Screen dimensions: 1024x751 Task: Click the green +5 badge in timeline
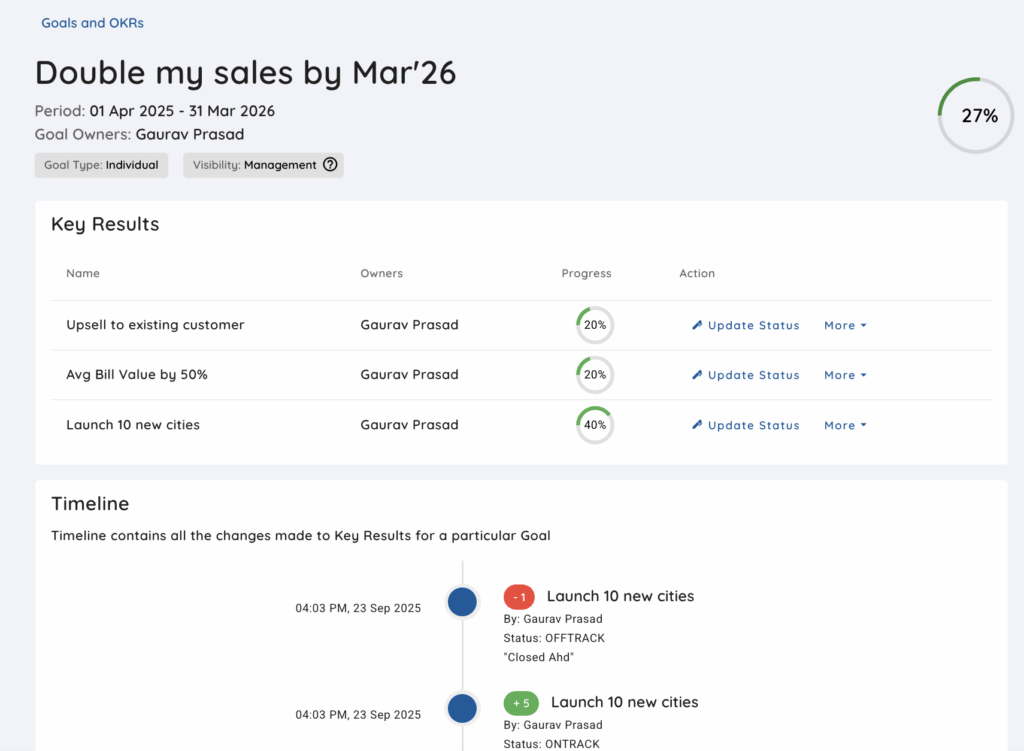(521, 703)
